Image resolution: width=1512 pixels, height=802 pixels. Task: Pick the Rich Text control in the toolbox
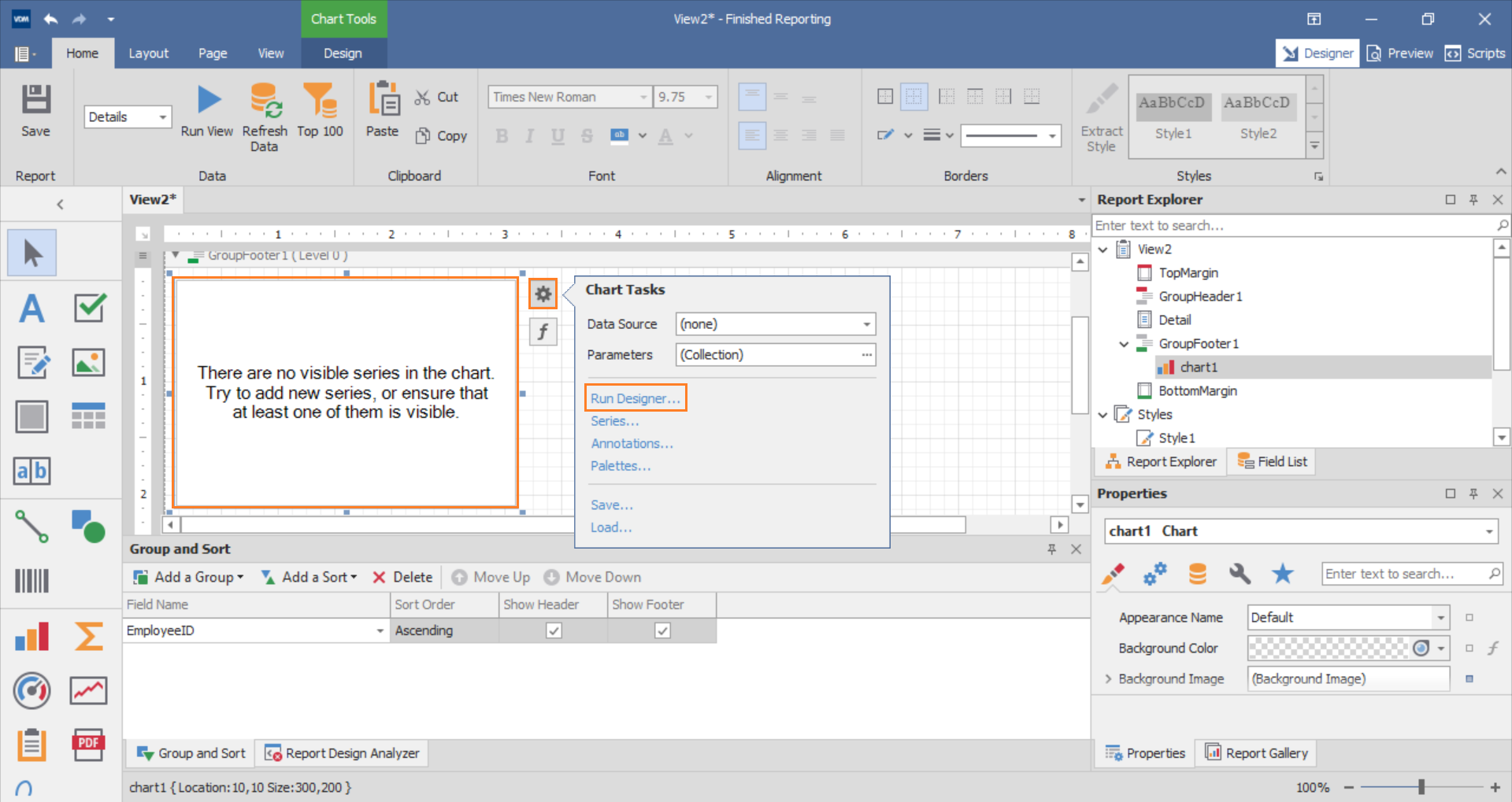(32, 362)
